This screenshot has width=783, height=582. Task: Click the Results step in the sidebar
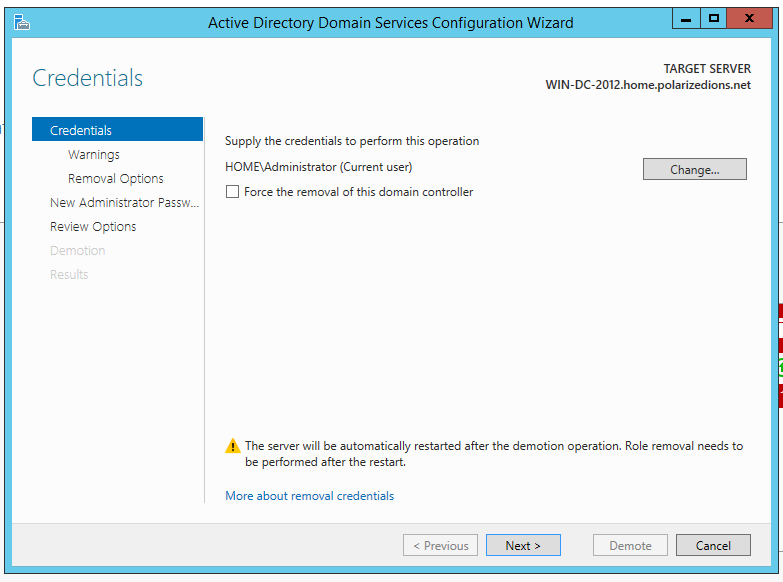tap(69, 275)
